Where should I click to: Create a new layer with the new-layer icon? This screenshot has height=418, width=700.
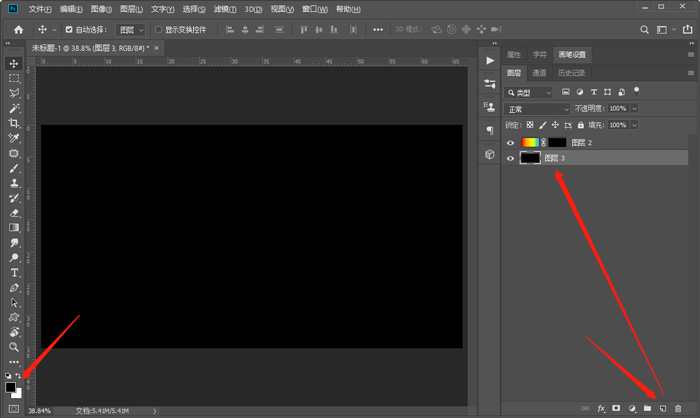coord(662,409)
